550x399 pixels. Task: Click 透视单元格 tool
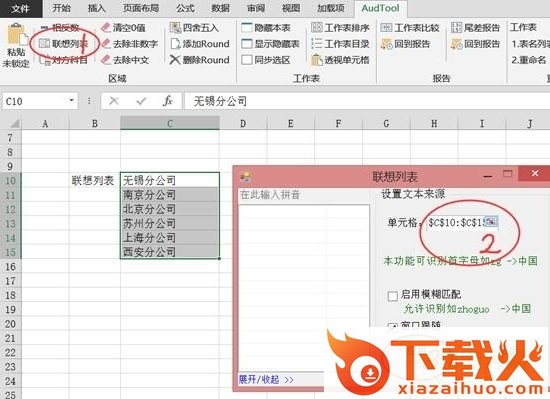(x=340, y=60)
